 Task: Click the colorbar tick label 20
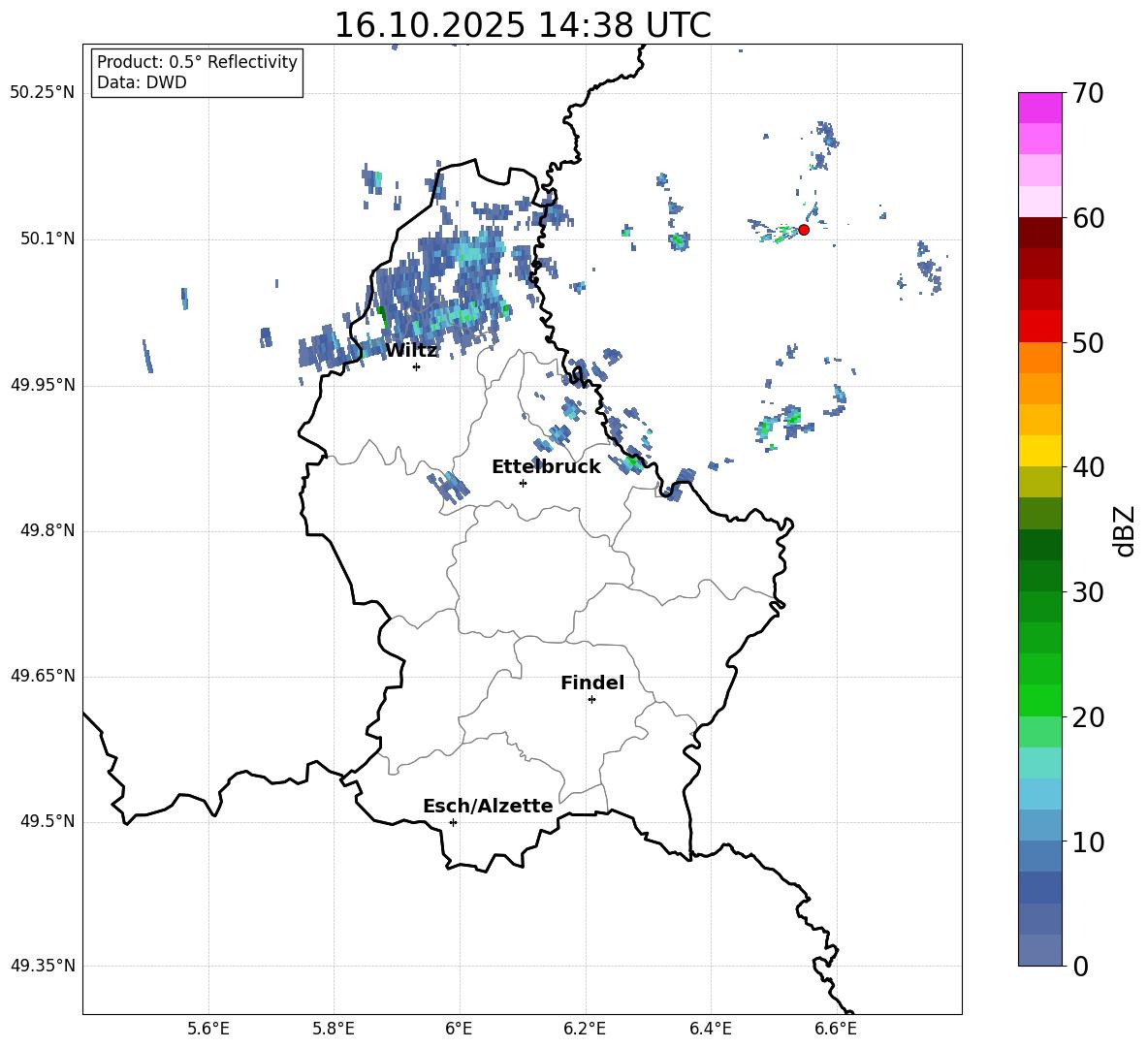coord(1088,717)
